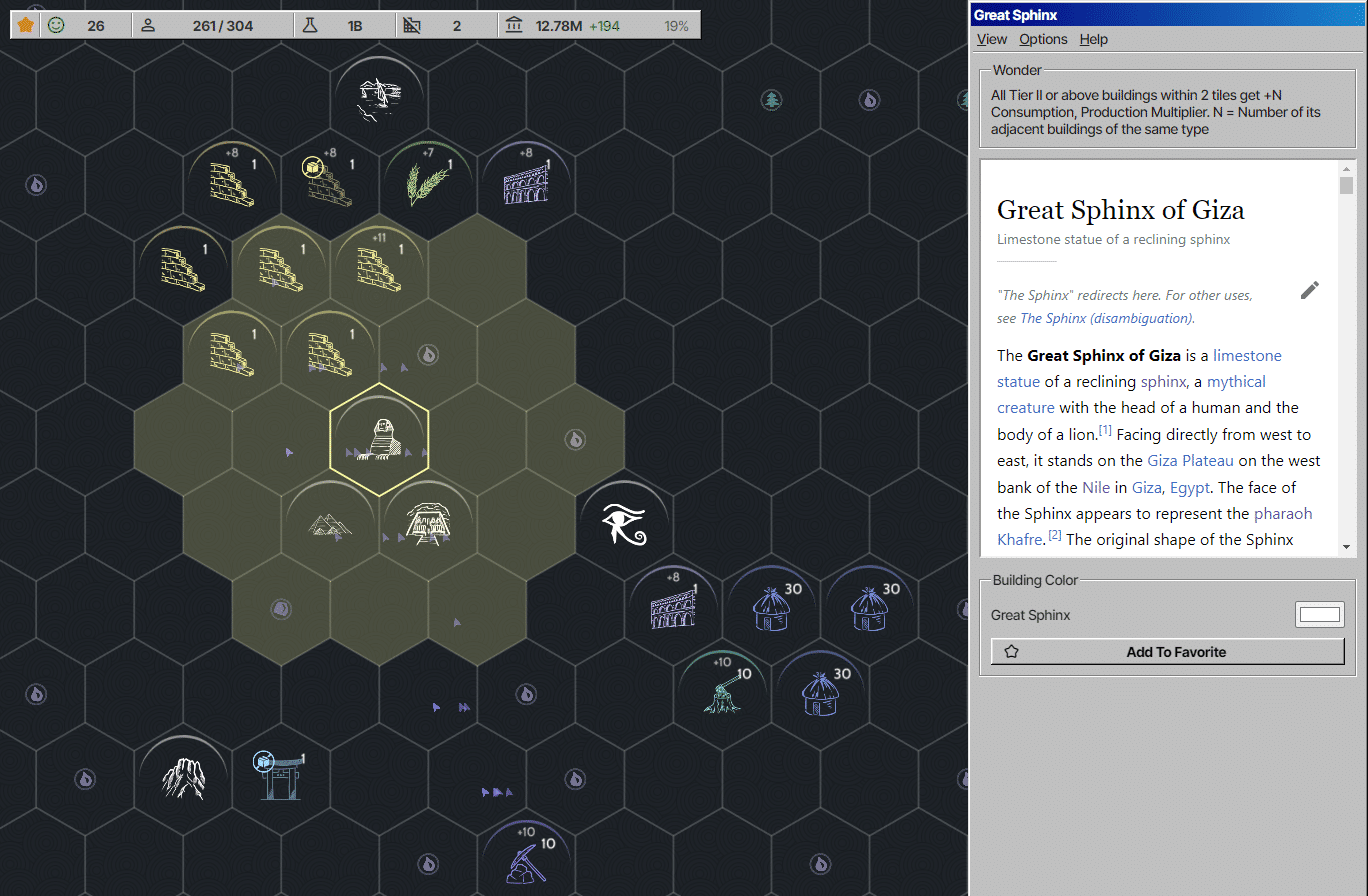The width and height of the screenshot is (1368, 896).
Task: Click the Great Sphinx building color swatch
Action: [1319, 615]
